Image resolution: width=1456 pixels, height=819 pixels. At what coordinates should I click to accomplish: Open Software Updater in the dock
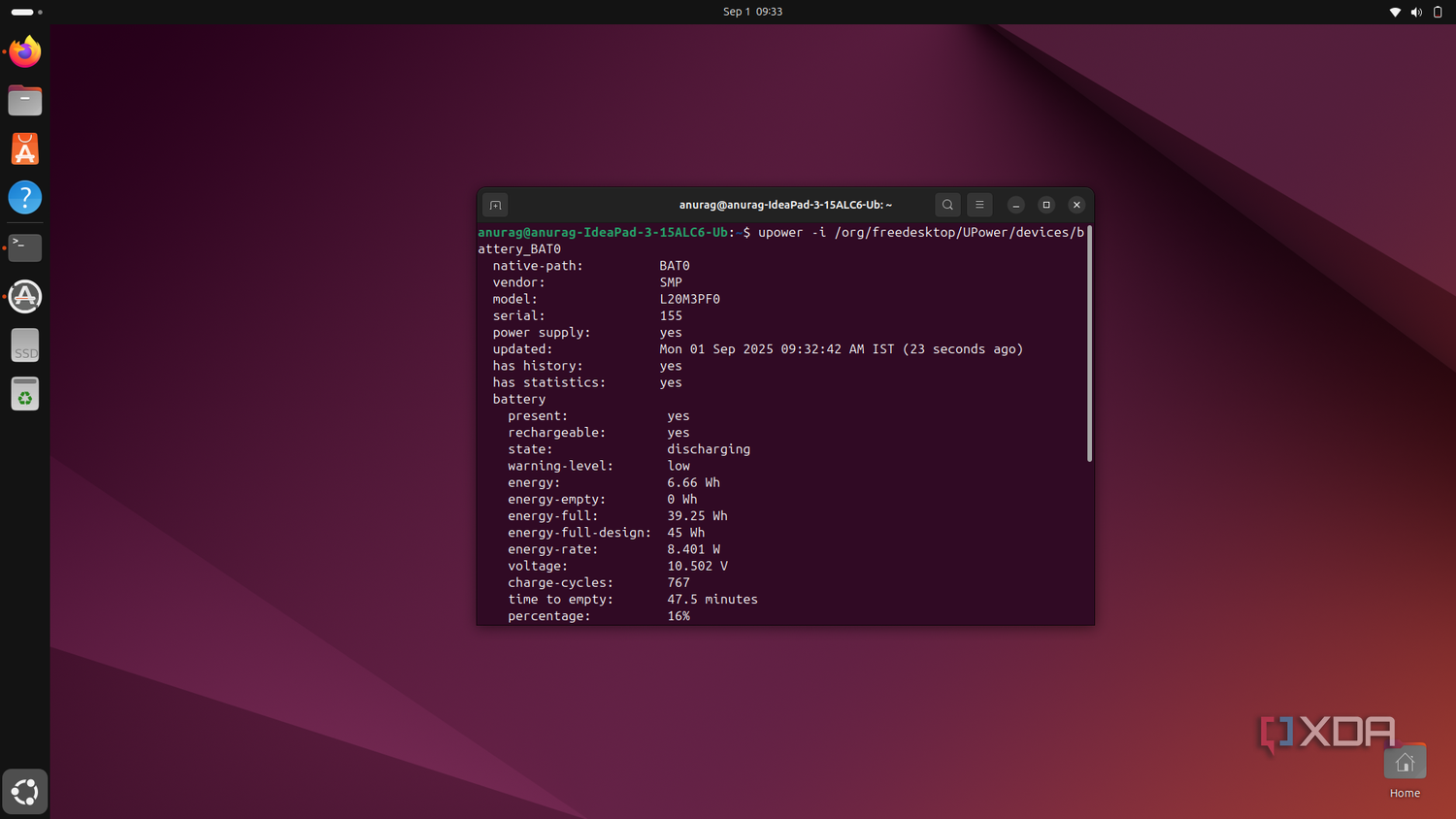point(25,296)
